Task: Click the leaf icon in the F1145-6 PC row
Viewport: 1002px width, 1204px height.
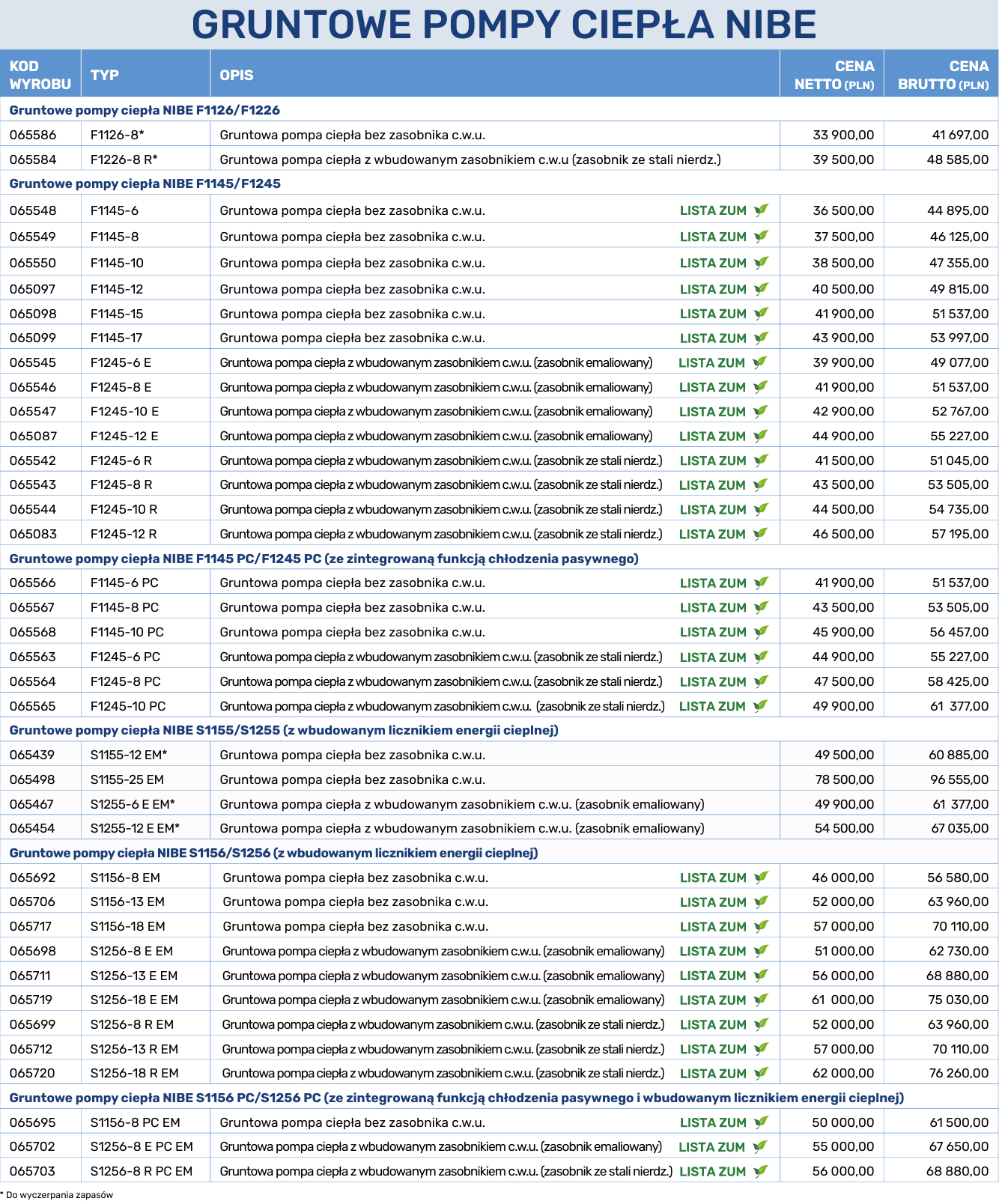Action: tap(761, 583)
